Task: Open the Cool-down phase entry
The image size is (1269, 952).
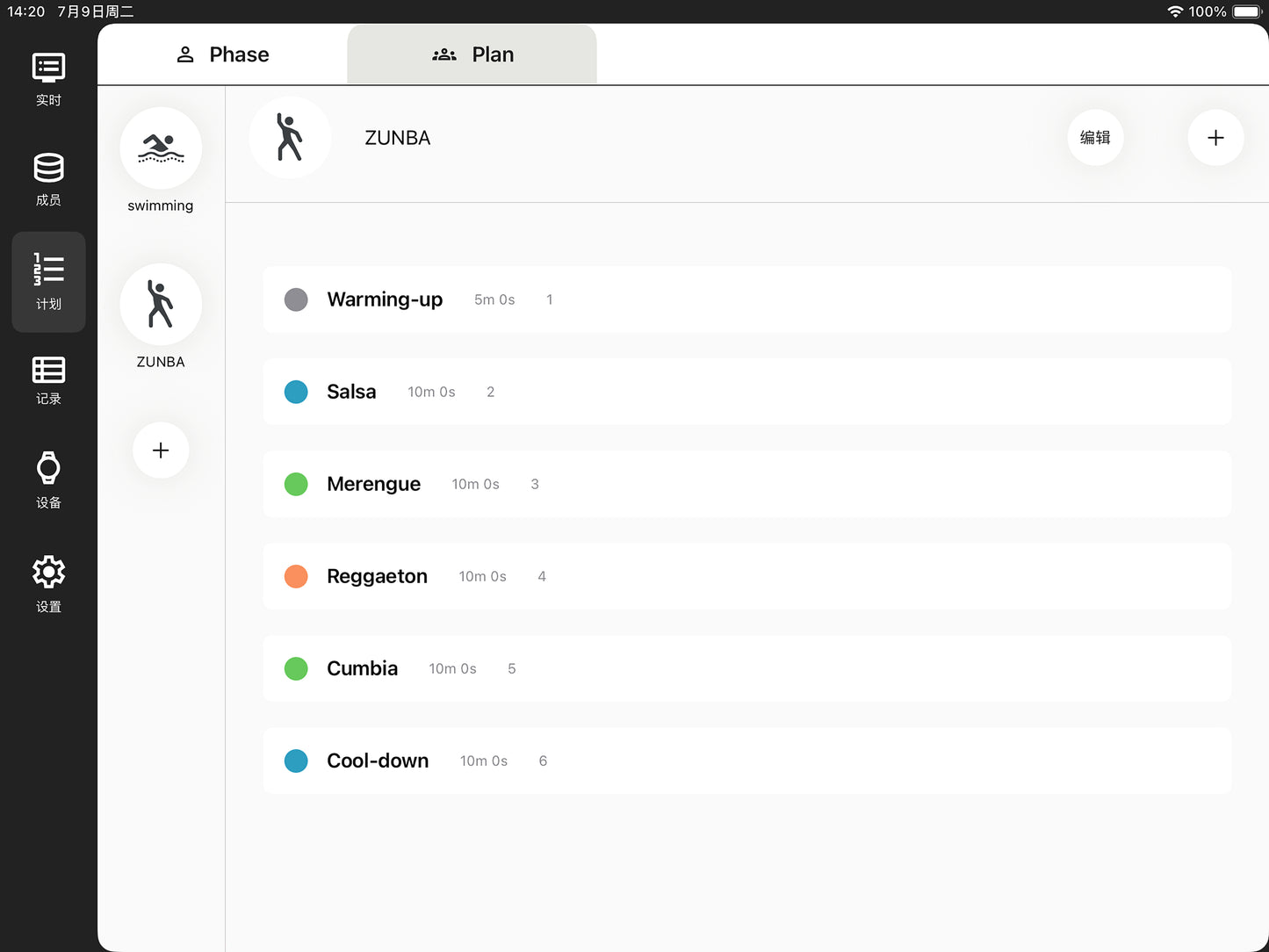Action: (746, 761)
